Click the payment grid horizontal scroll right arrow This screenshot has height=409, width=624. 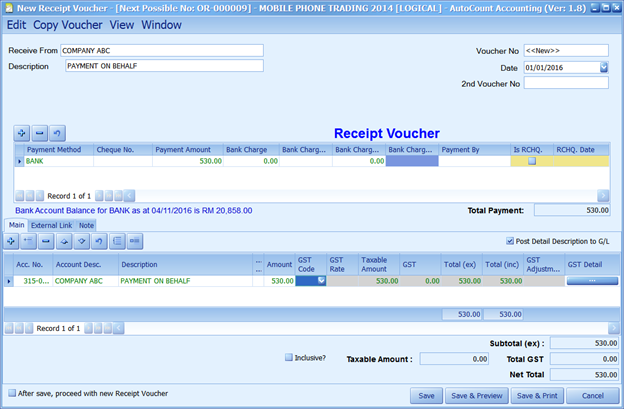[x=603, y=196]
